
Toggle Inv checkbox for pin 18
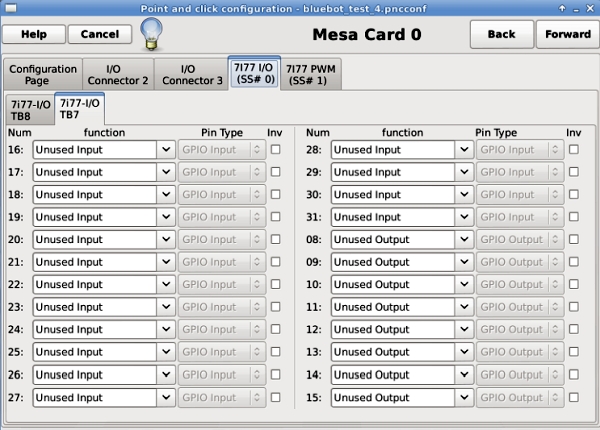click(x=276, y=194)
